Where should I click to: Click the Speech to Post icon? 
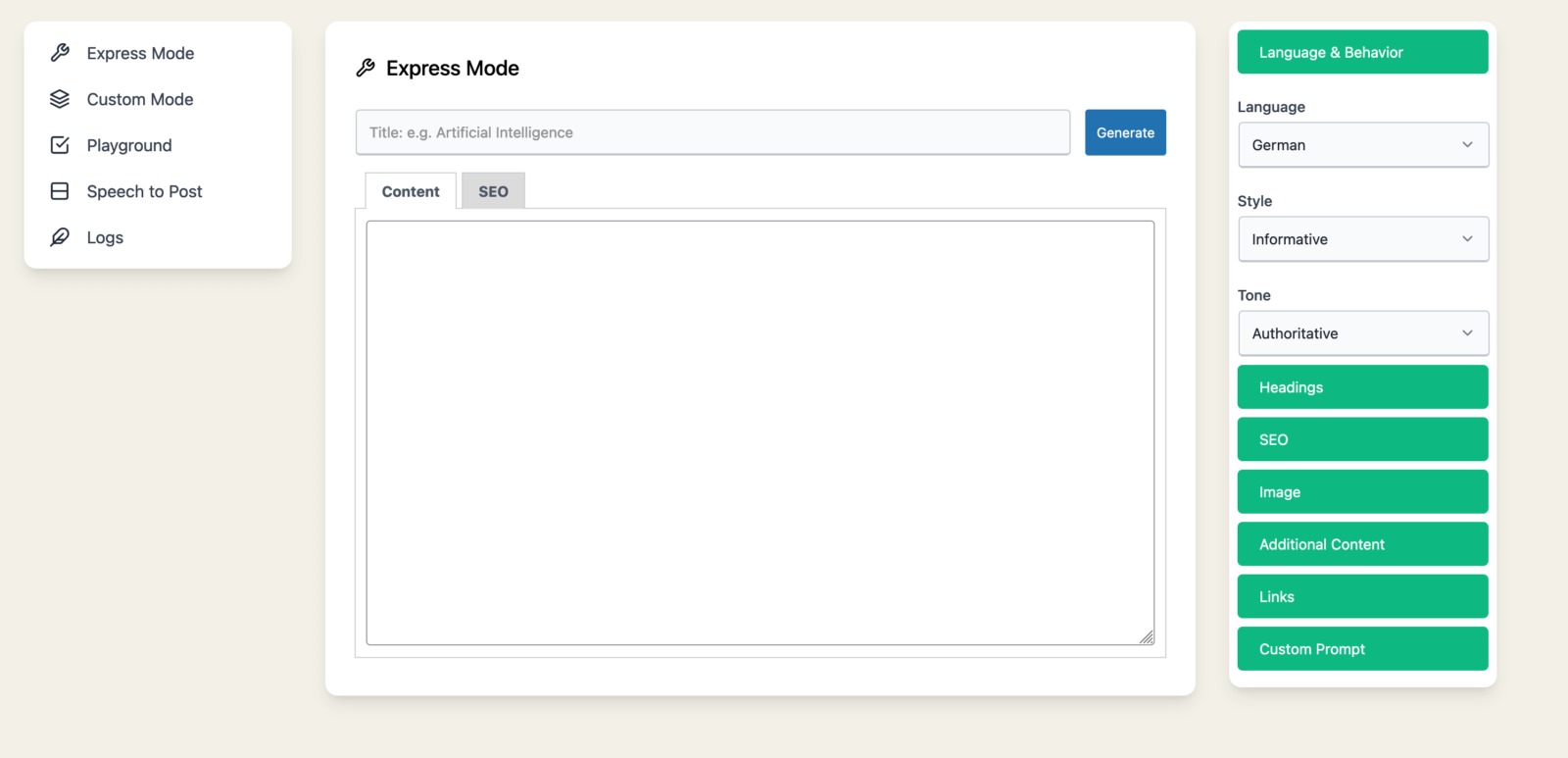pos(60,191)
